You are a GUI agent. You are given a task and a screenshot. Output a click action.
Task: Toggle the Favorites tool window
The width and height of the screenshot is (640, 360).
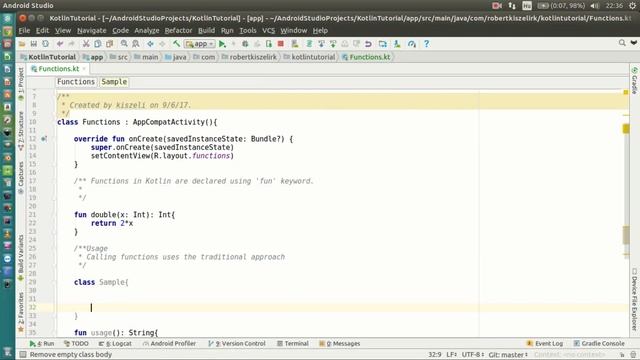tap(21, 312)
